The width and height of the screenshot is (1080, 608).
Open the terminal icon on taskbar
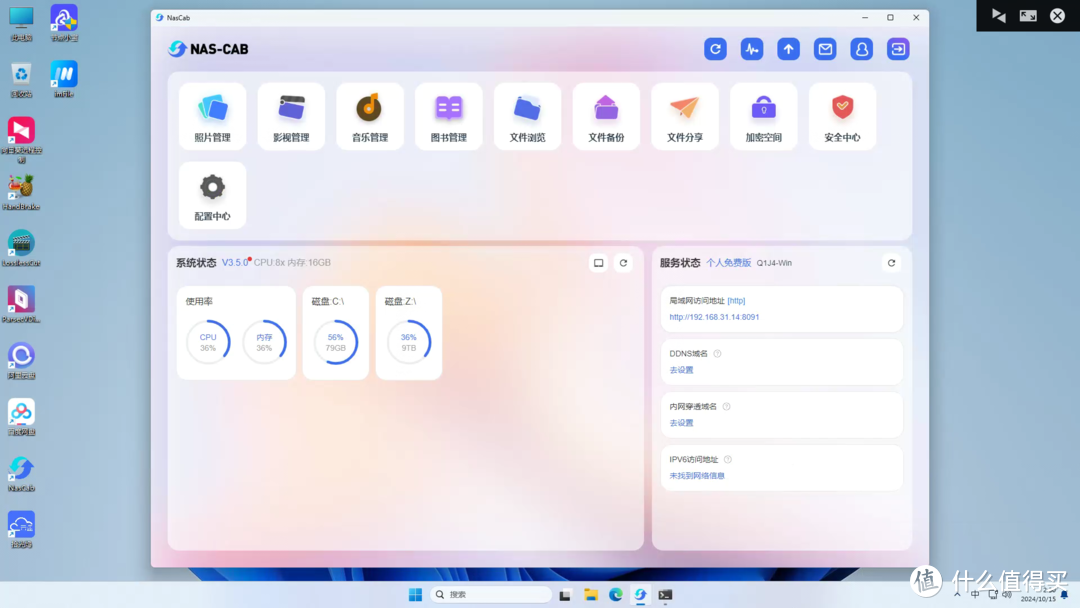(x=665, y=595)
